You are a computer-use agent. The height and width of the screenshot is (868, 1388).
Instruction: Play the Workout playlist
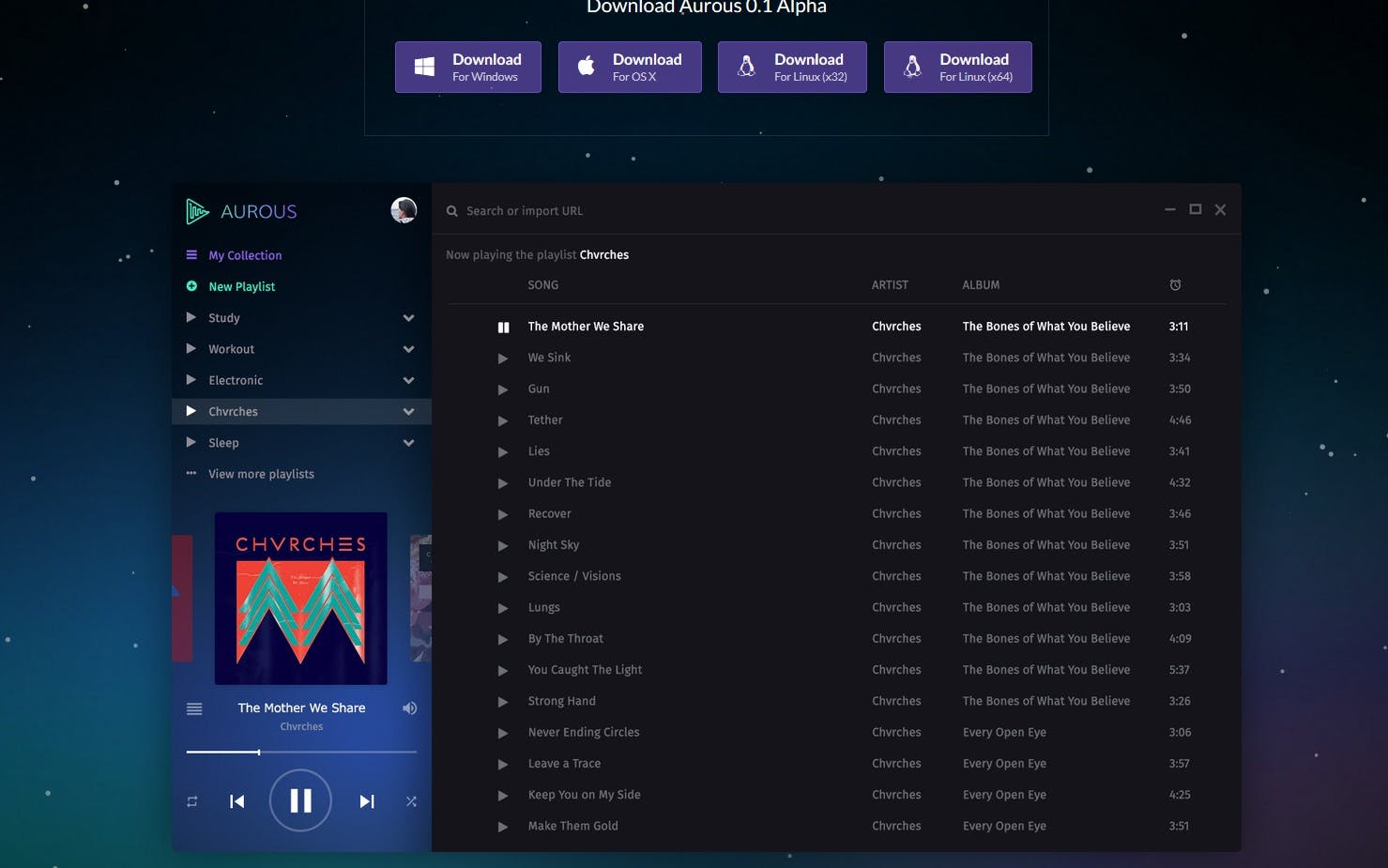(191, 348)
